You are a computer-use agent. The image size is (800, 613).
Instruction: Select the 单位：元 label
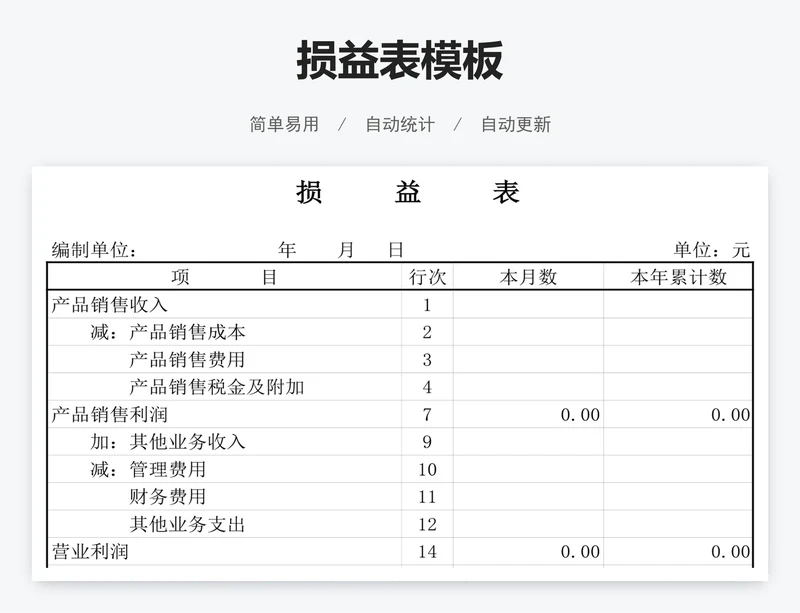pyautogui.click(x=711, y=250)
